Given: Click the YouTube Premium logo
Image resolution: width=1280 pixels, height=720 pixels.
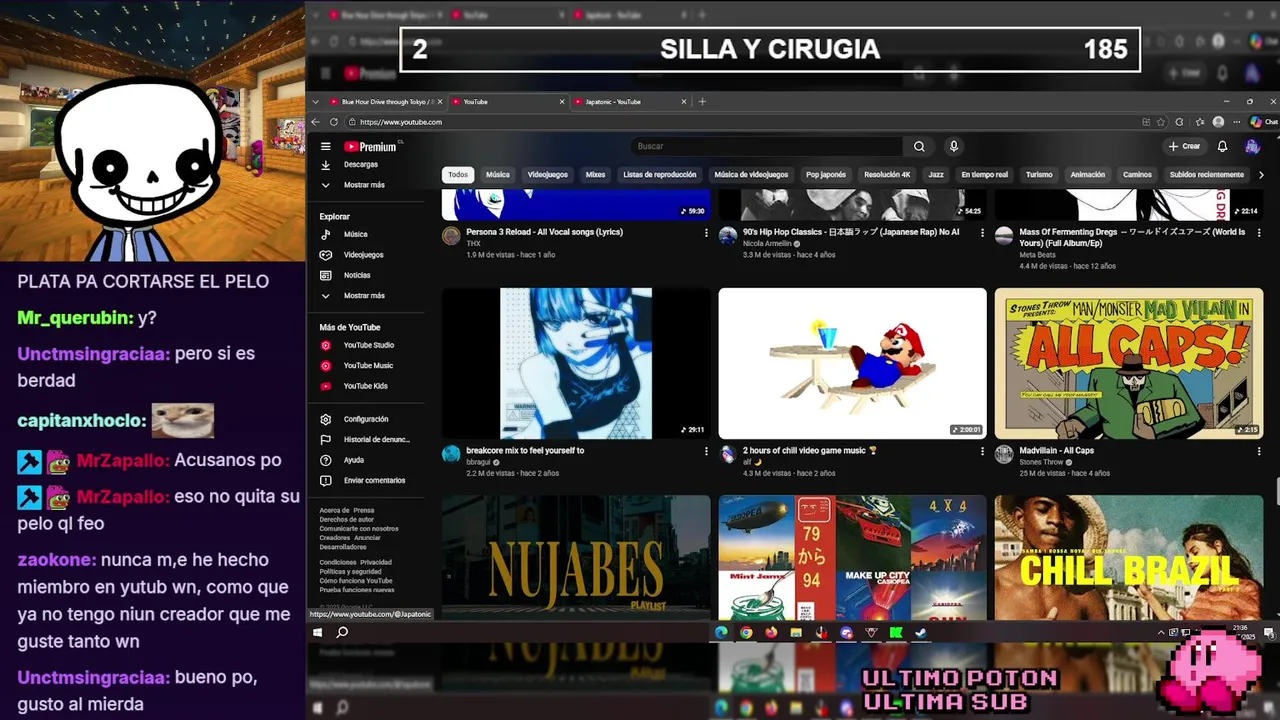Looking at the screenshot, I should 370,146.
